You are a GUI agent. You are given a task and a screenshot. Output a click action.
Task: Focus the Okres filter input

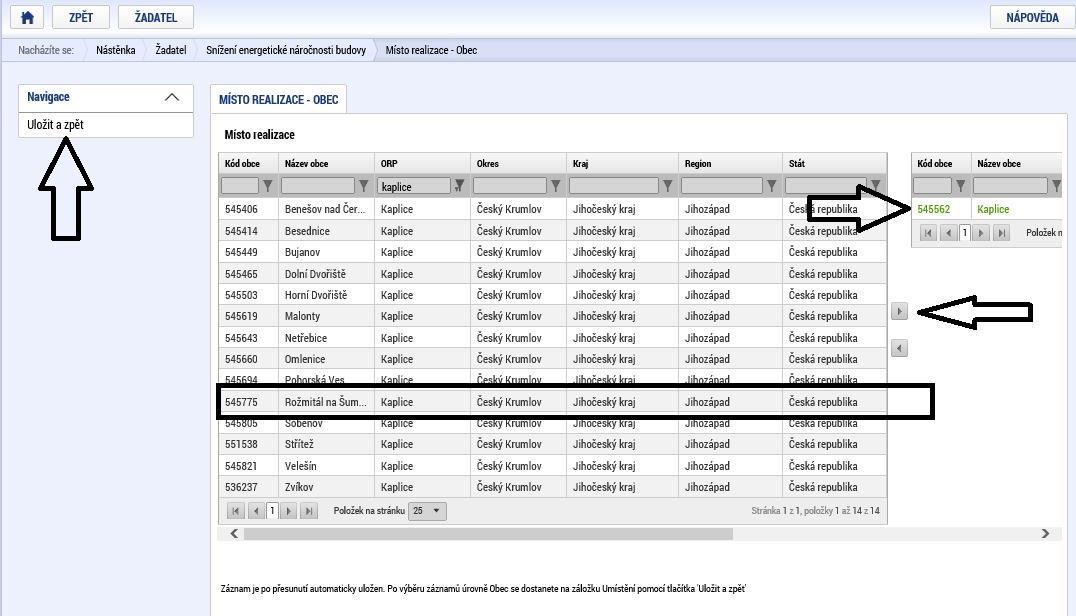pyautogui.click(x=509, y=186)
